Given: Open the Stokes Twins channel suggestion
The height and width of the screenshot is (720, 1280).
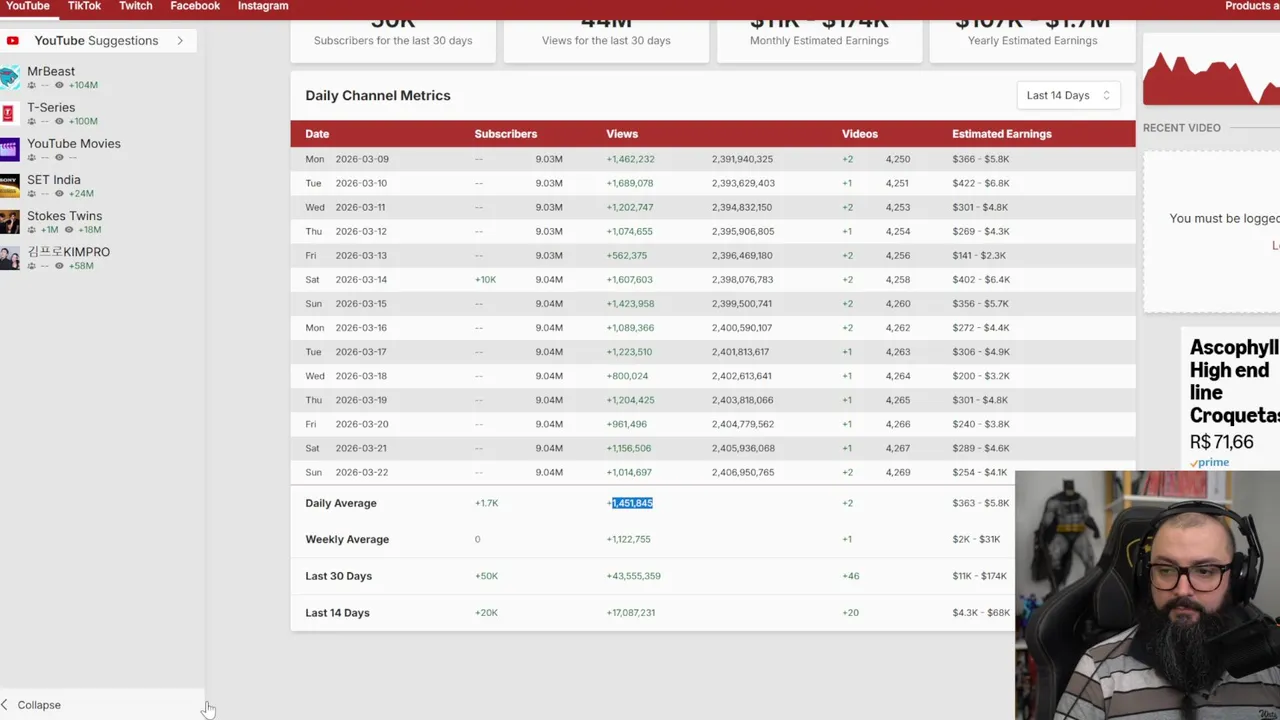Looking at the screenshot, I should click(64, 216).
